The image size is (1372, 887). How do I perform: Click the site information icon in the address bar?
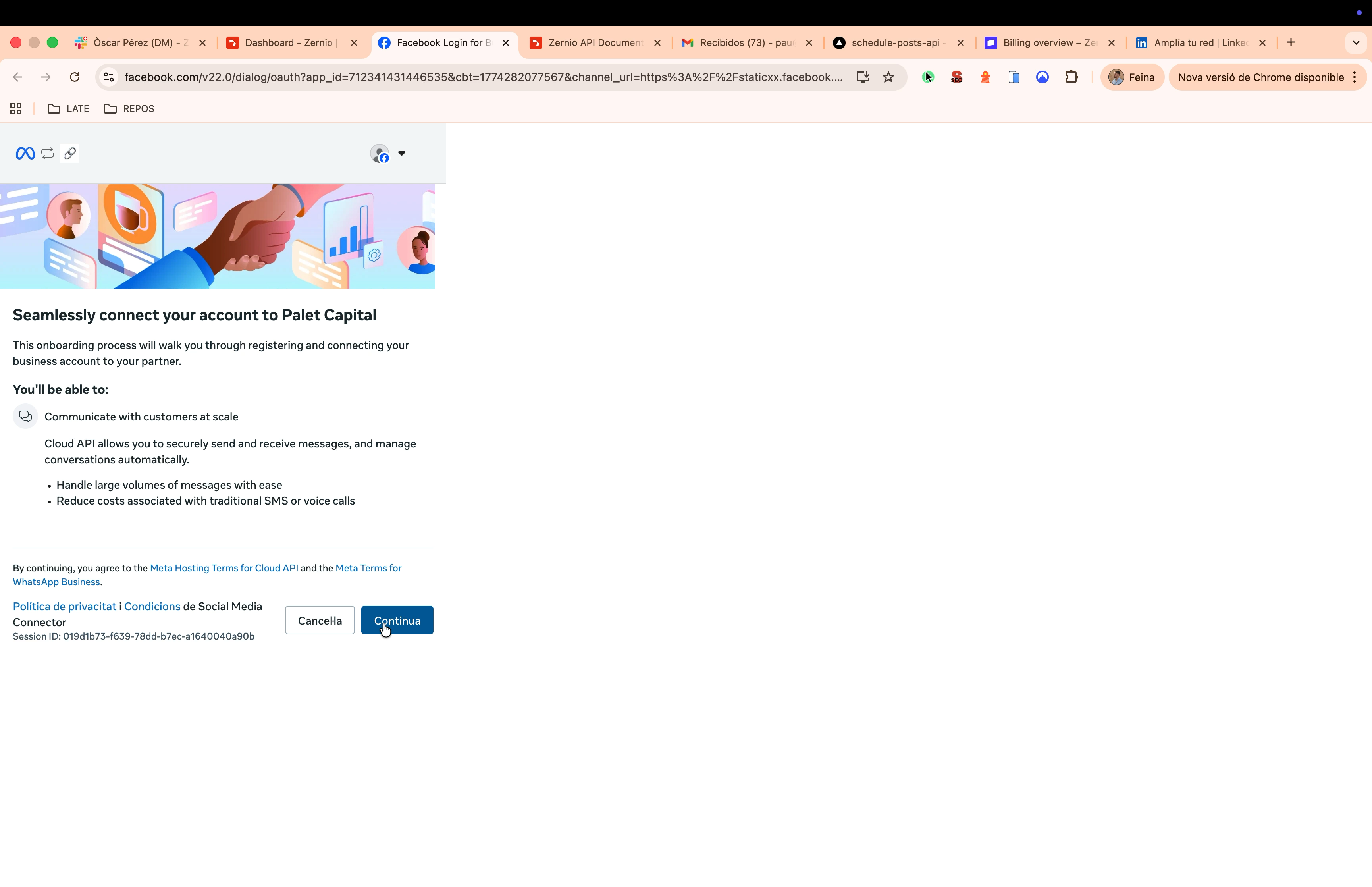(109, 77)
